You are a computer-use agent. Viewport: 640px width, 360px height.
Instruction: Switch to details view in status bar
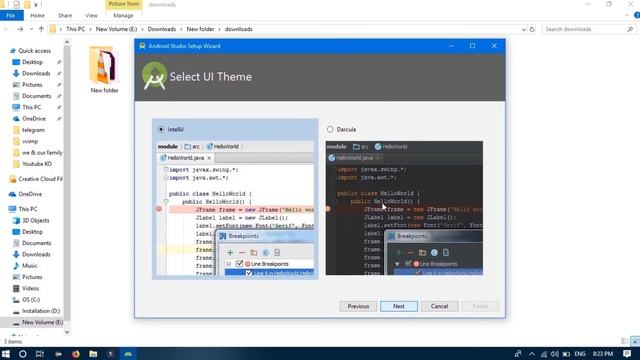click(624, 341)
